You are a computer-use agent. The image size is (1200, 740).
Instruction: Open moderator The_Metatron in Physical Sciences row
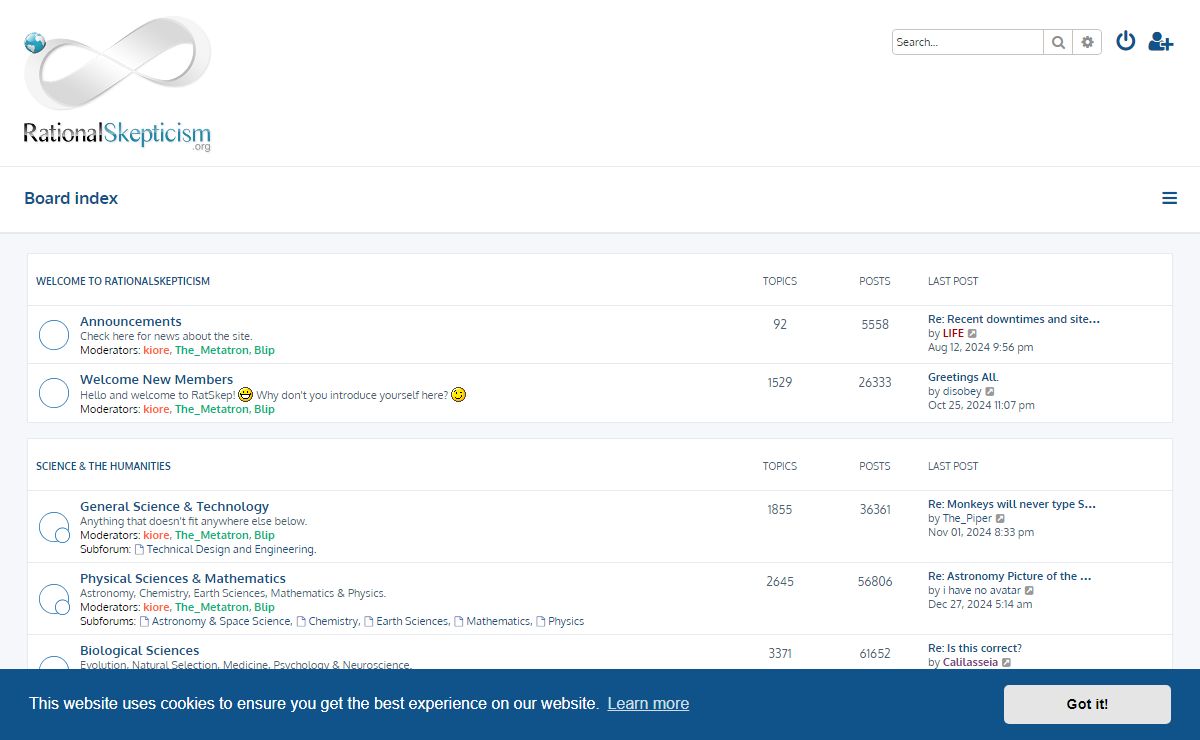(x=211, y=608)
